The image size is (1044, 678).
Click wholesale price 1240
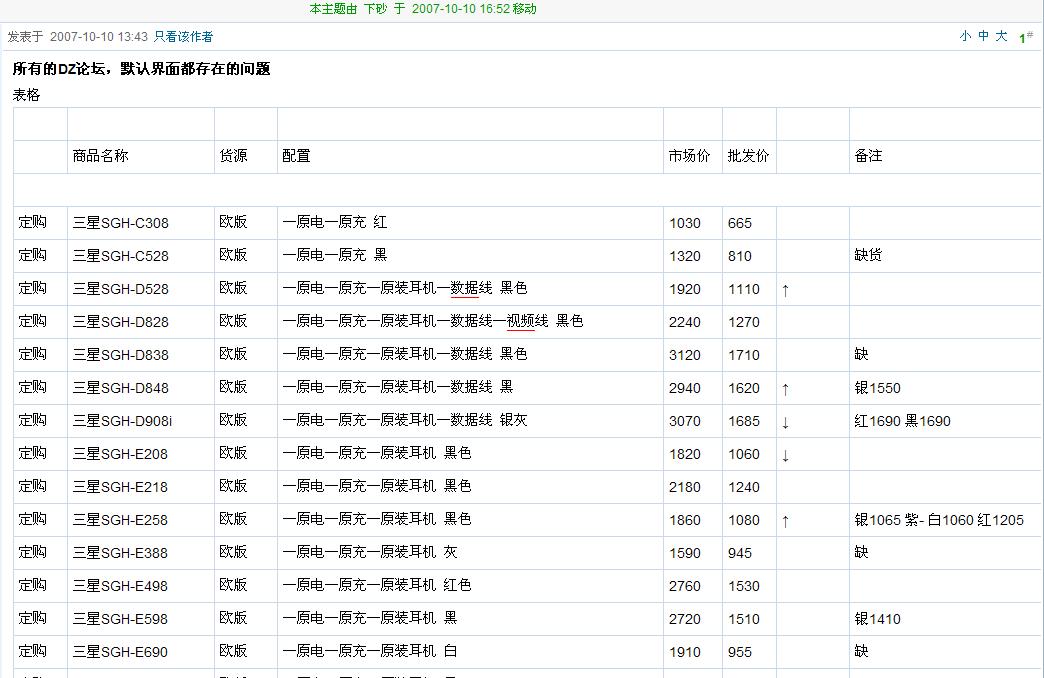744,487
